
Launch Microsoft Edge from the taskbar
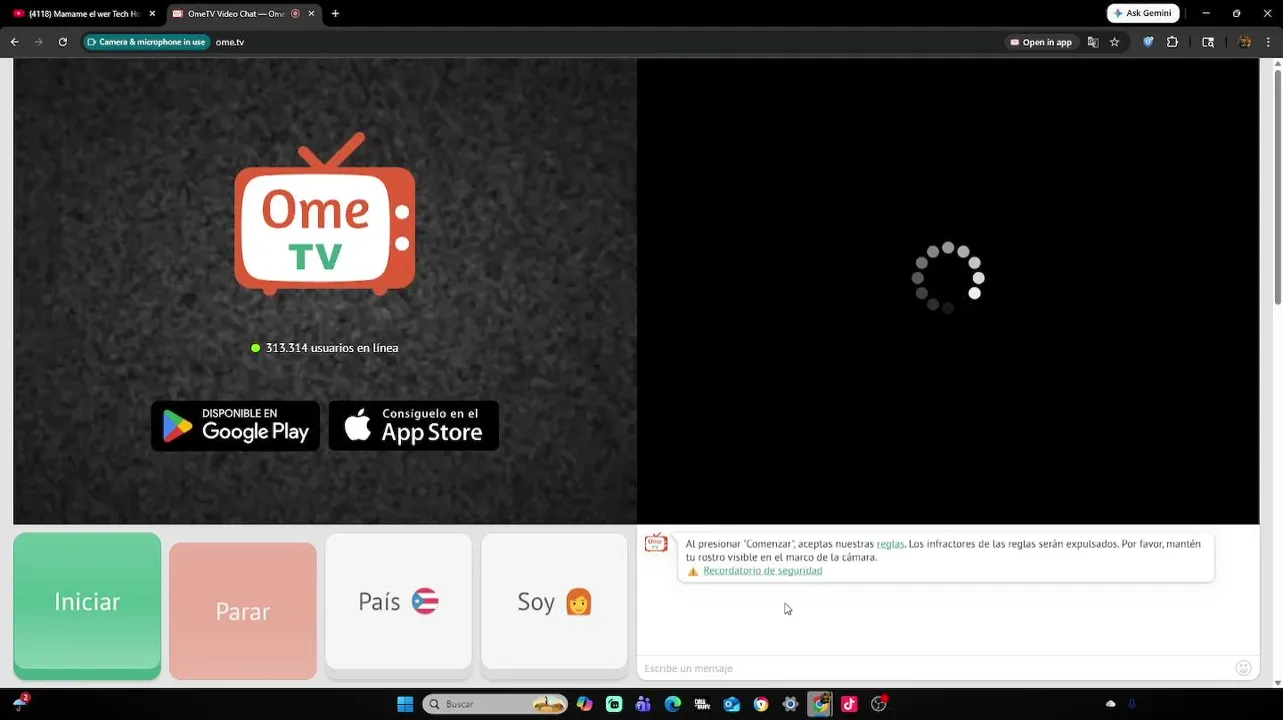673,704
